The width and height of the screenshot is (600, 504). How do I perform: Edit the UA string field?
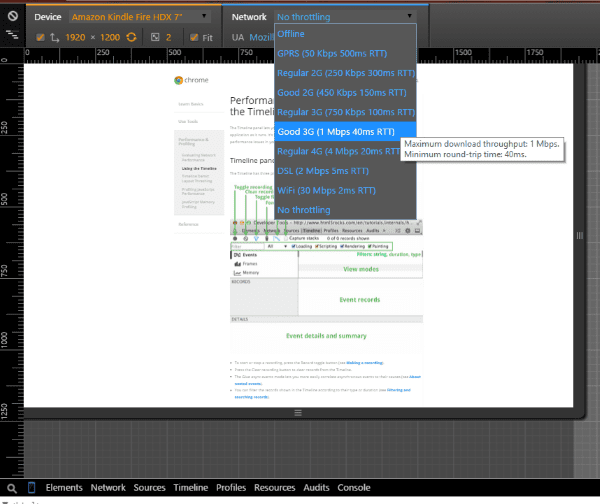(x=261, y=37)
